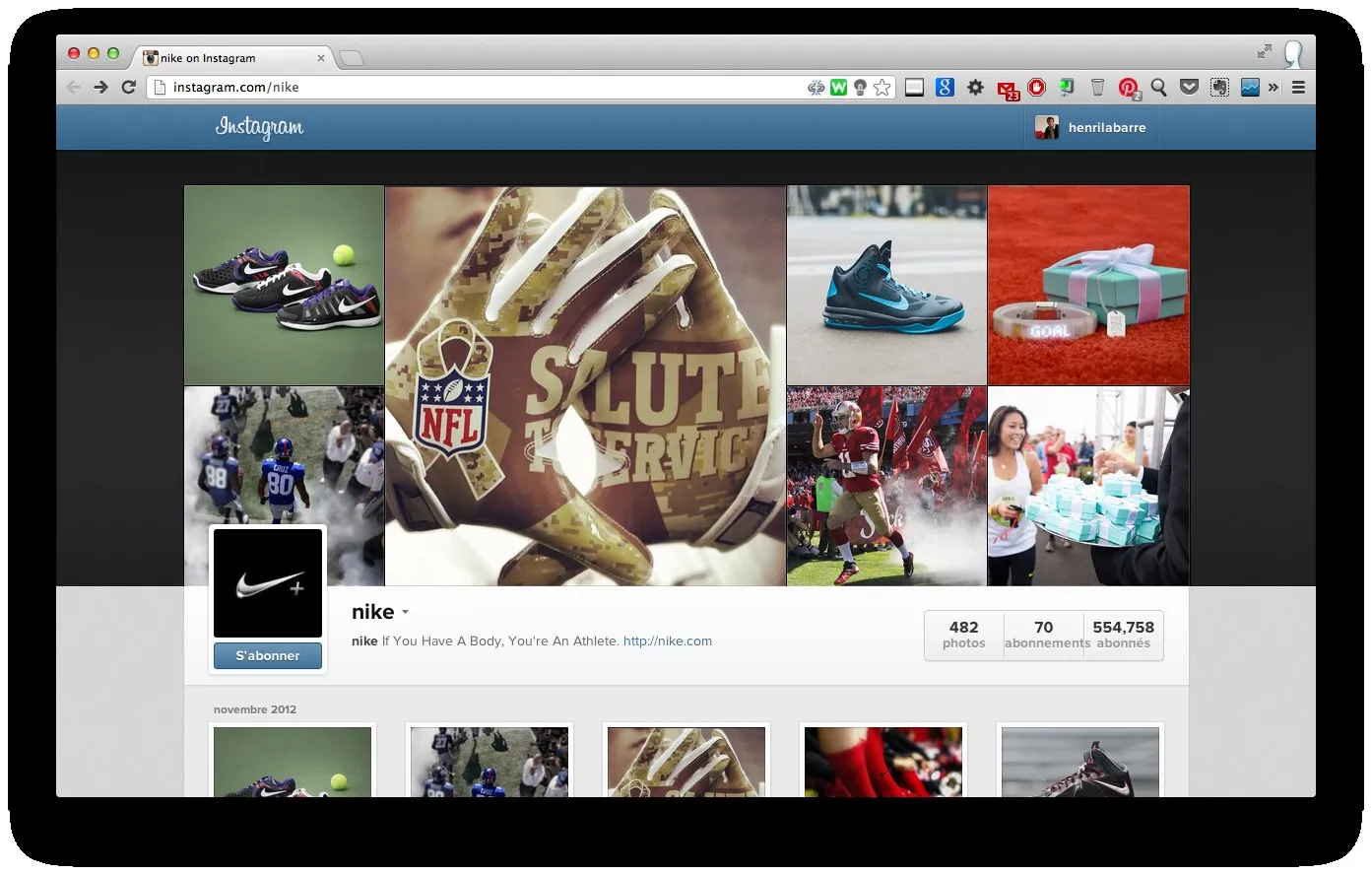The width and height of the screenshot is (1372, 875).
Task: Open the NFL Salute to Service gloves photo
Action: 585,386
